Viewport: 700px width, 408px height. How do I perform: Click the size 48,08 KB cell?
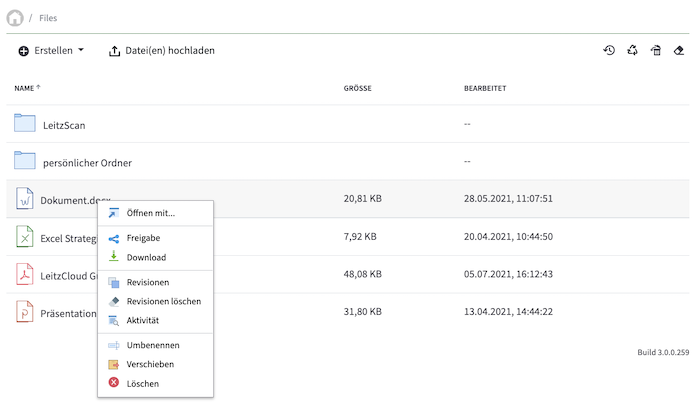click(362, 274)
